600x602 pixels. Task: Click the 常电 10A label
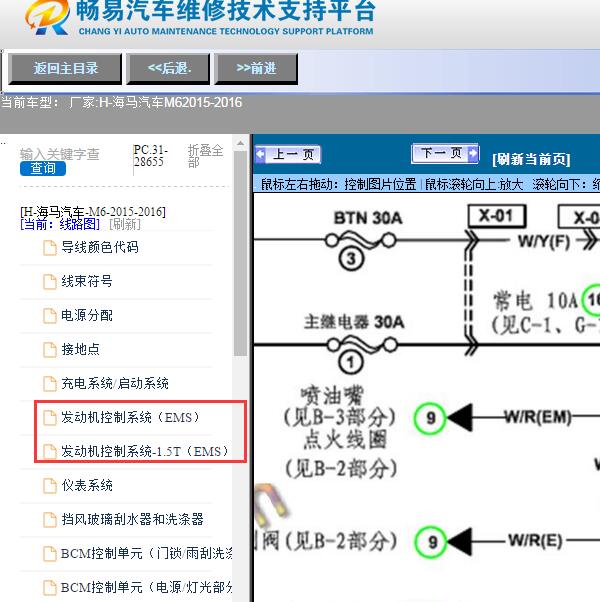click(535, 300)
